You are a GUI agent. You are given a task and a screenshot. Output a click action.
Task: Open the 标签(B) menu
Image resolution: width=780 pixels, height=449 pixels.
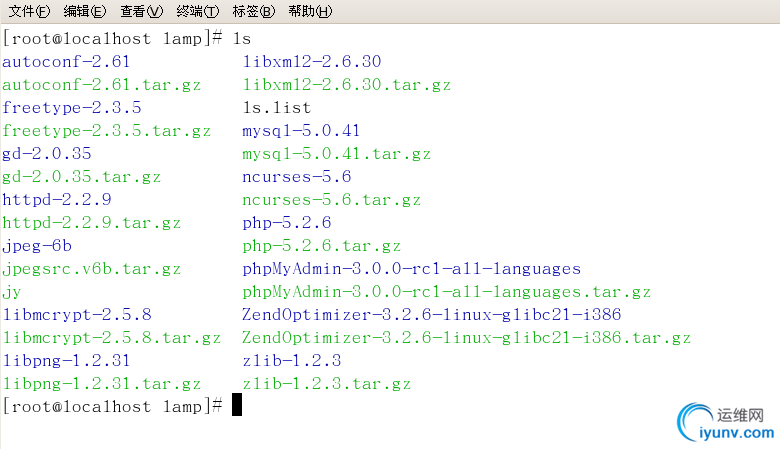click(253, 11)
